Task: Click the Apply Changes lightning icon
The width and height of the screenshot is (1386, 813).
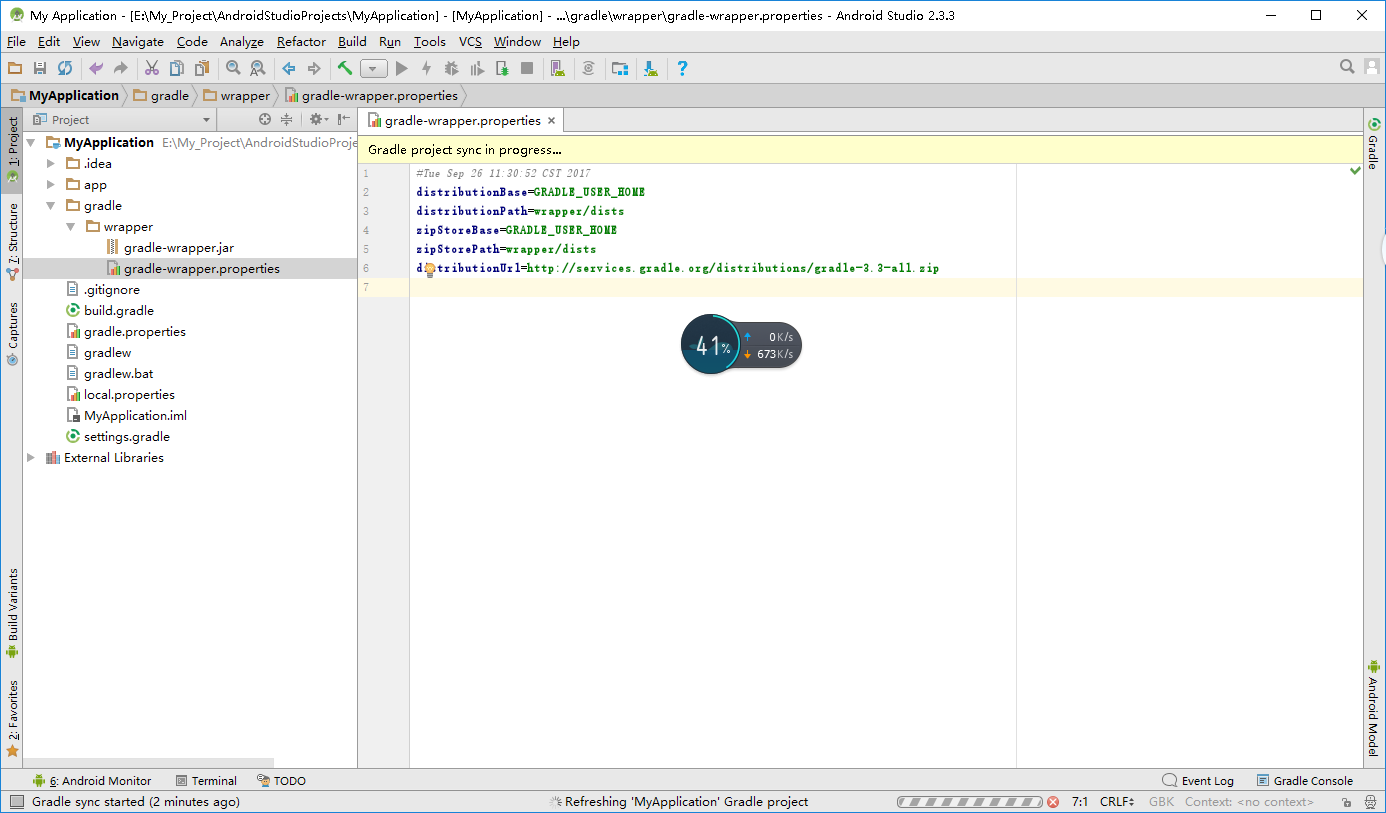Action: (x=427, y=68)
